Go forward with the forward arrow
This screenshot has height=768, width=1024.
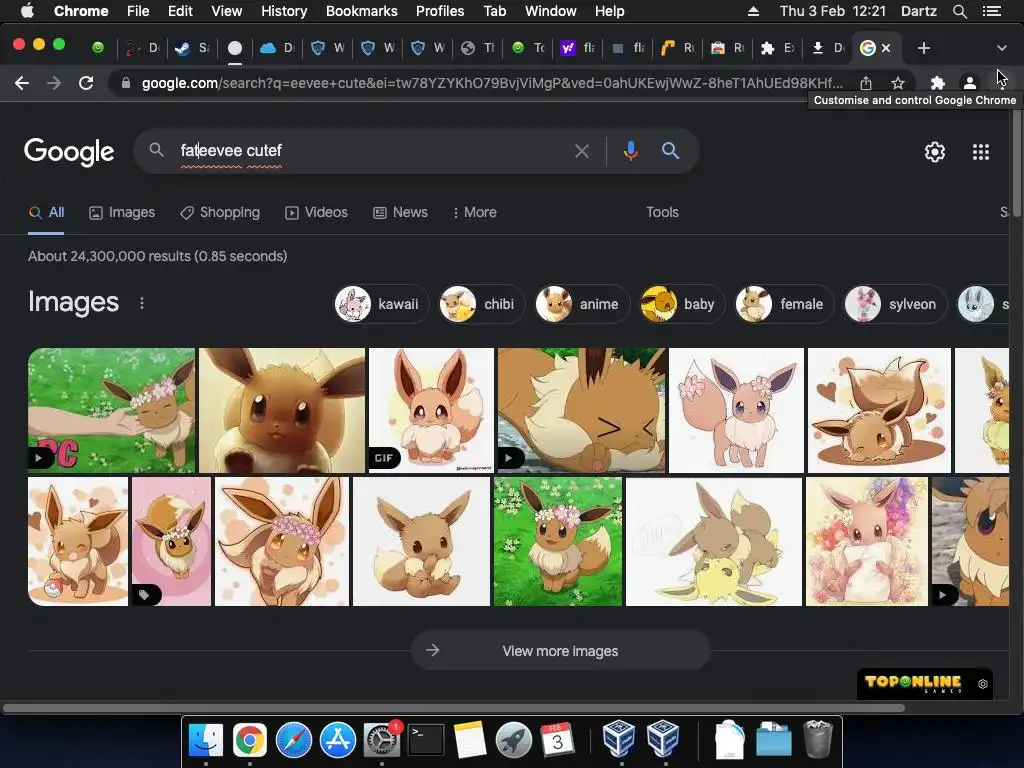coord(54,83)
